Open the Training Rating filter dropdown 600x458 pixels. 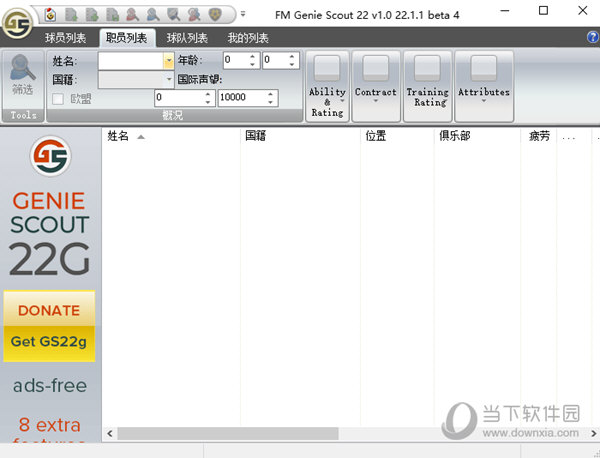point(427,86)
